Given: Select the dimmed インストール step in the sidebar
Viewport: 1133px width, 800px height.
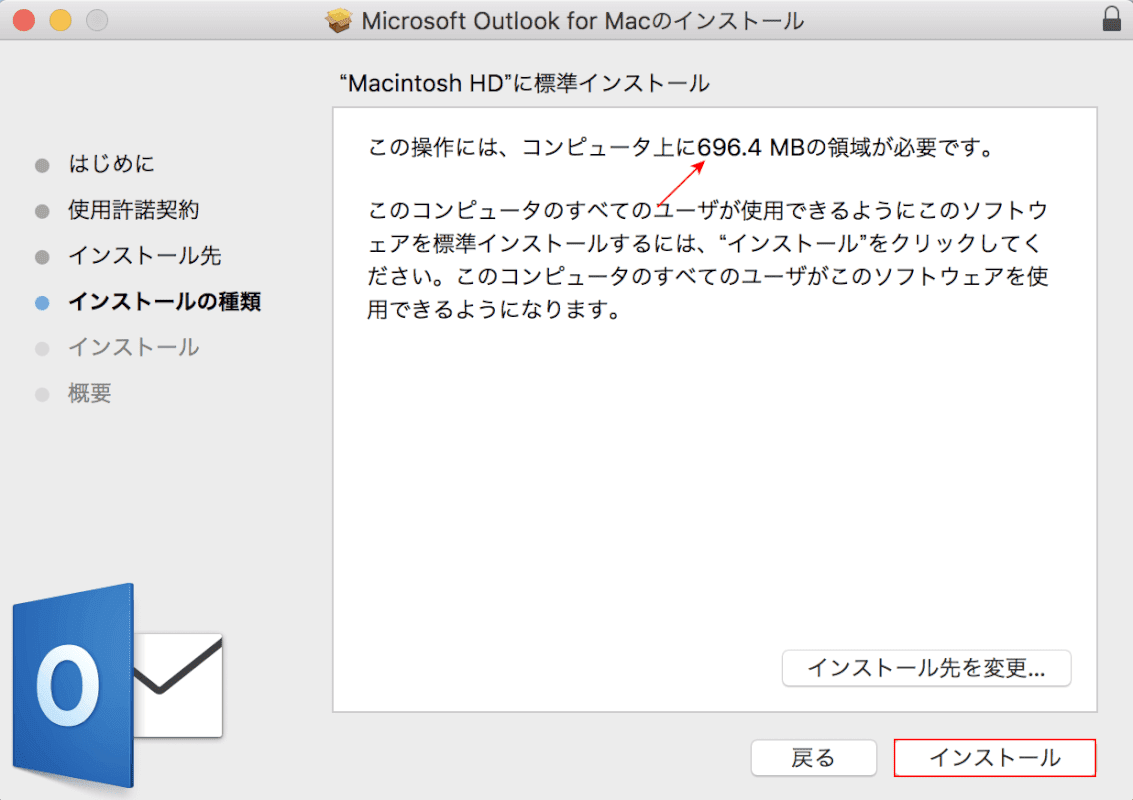Looking at the screenshot, I should point(134,348).
